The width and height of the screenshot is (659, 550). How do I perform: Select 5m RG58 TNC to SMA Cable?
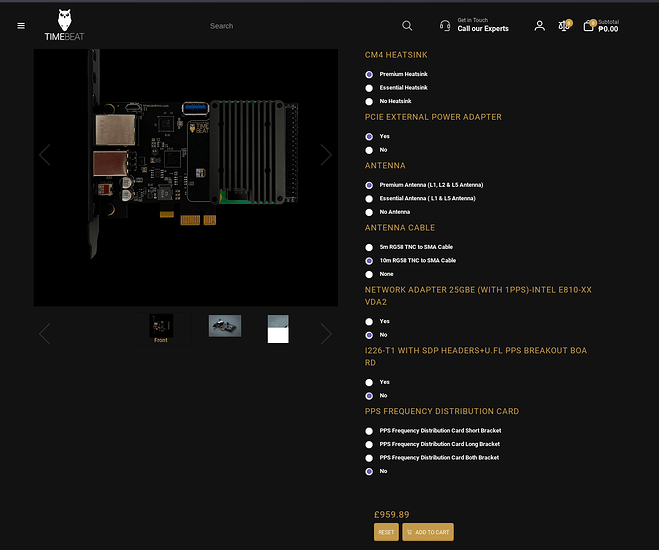[x=369, y=247]
